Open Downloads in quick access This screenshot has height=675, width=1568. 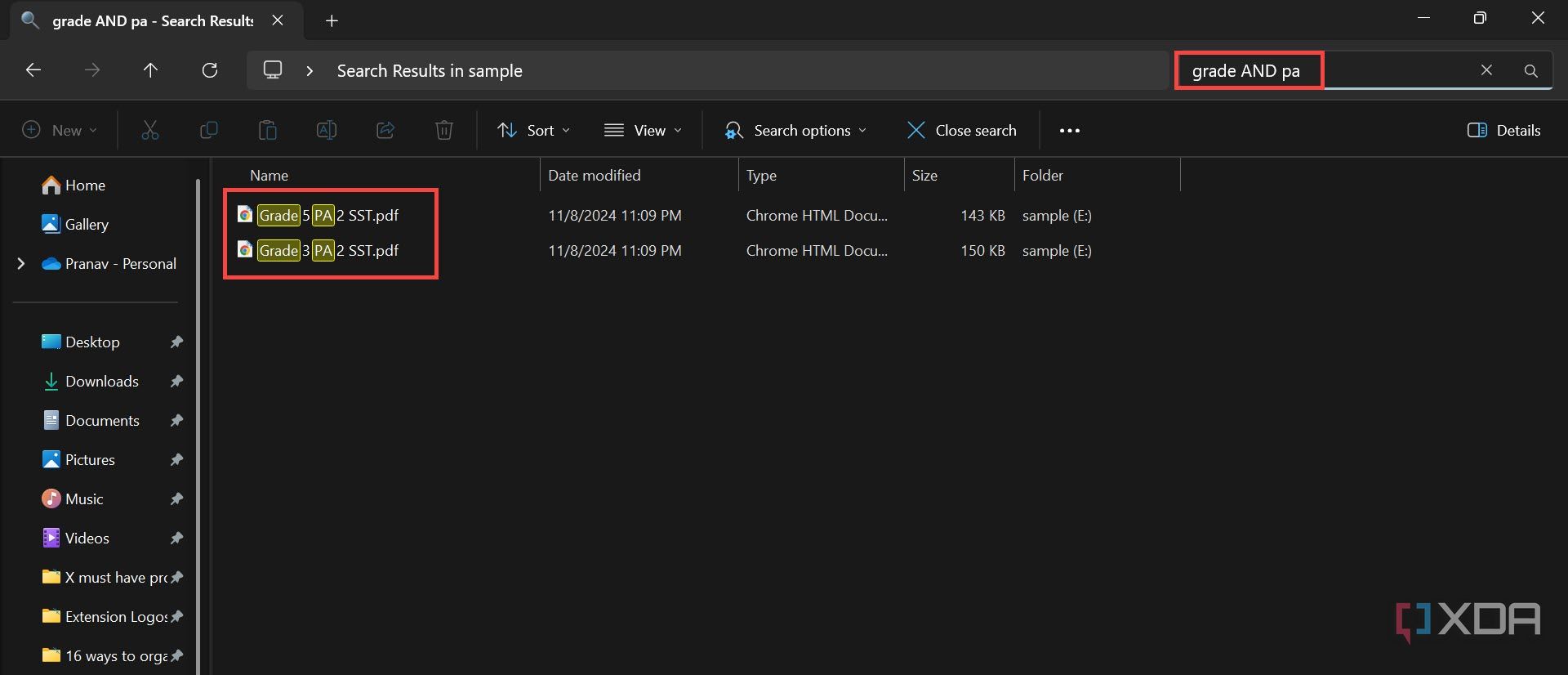coord(90,381)
